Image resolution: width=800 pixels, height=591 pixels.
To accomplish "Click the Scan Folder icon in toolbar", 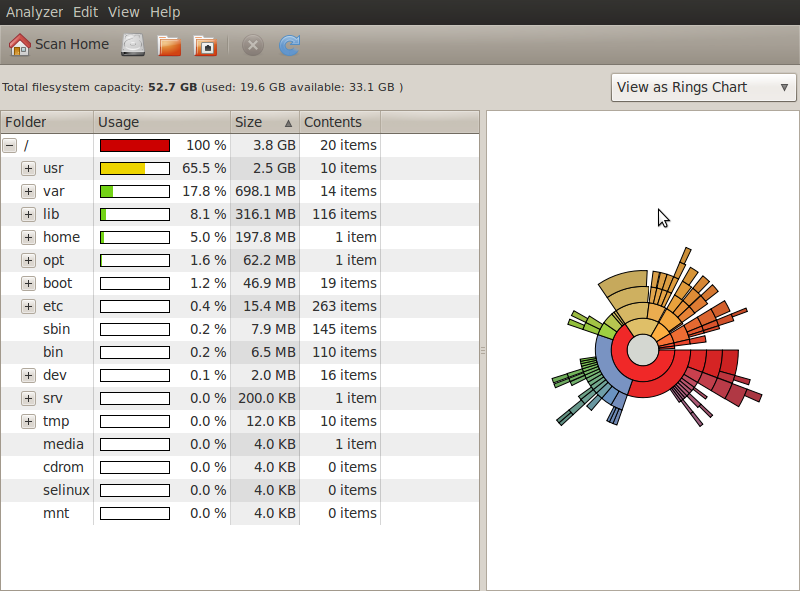I will coord(169,45).
